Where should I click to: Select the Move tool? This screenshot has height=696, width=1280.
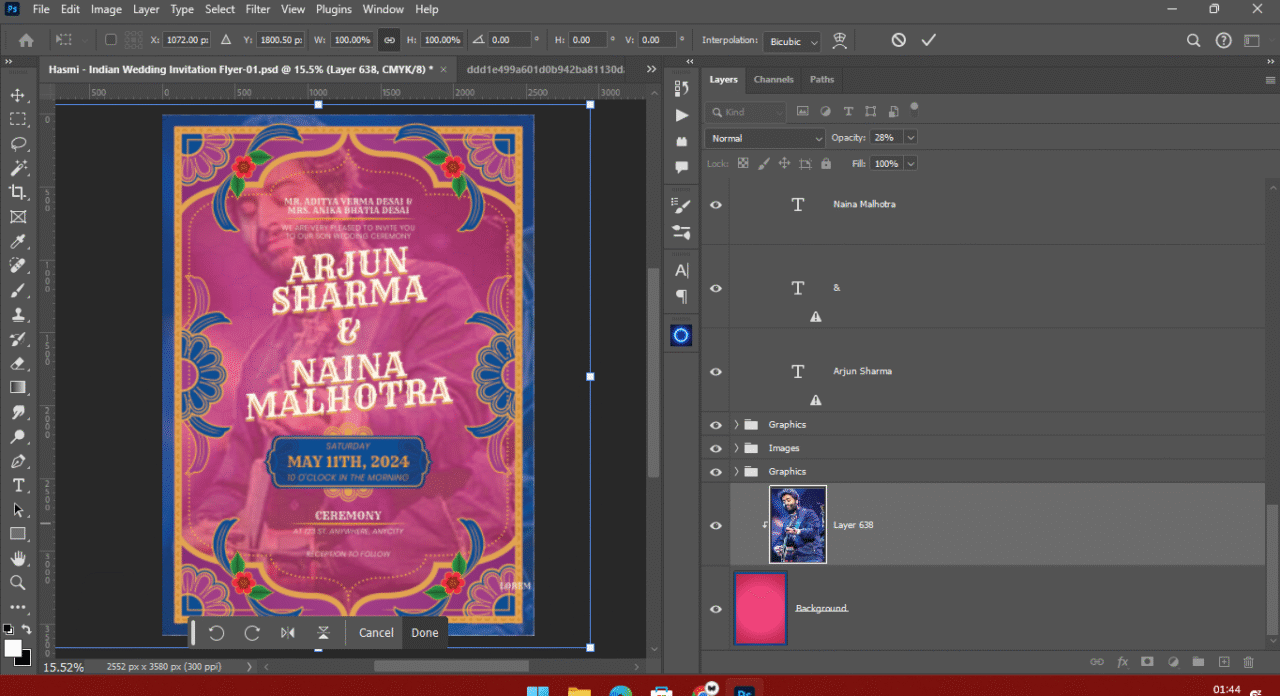coord(18,95)
